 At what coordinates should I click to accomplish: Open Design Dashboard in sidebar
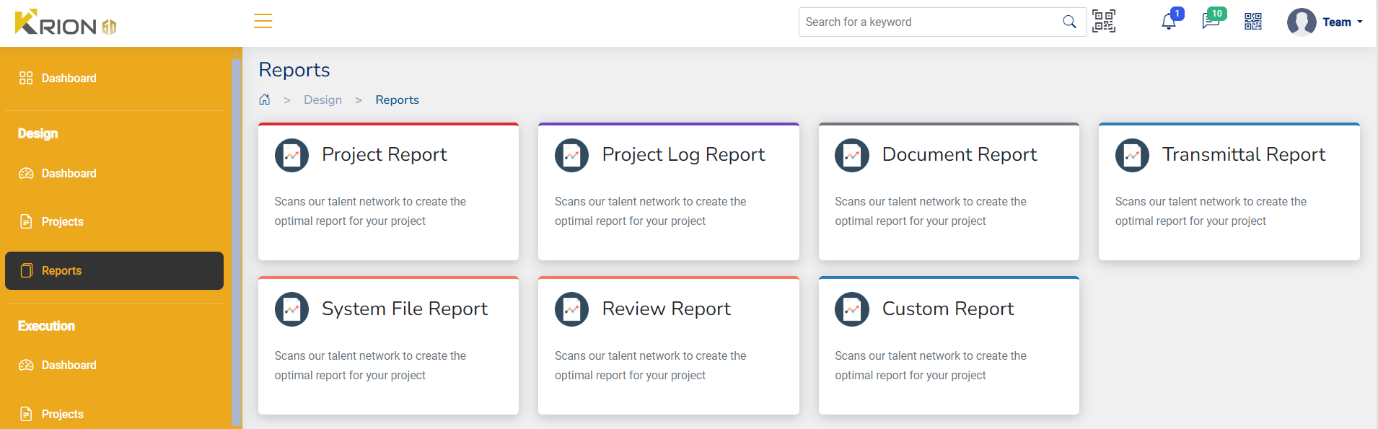(x=68, y=174)
